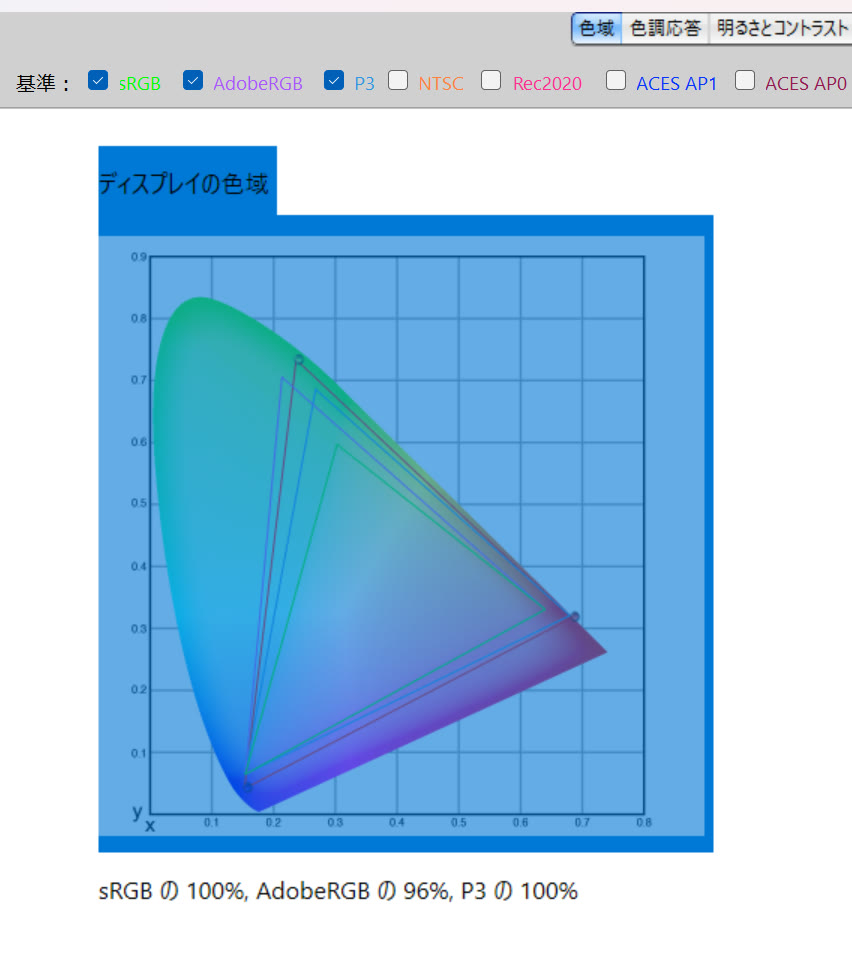Click the blue primary marker on chart
The height and width of the screenshot is (980, 852).
click(247, 788)
